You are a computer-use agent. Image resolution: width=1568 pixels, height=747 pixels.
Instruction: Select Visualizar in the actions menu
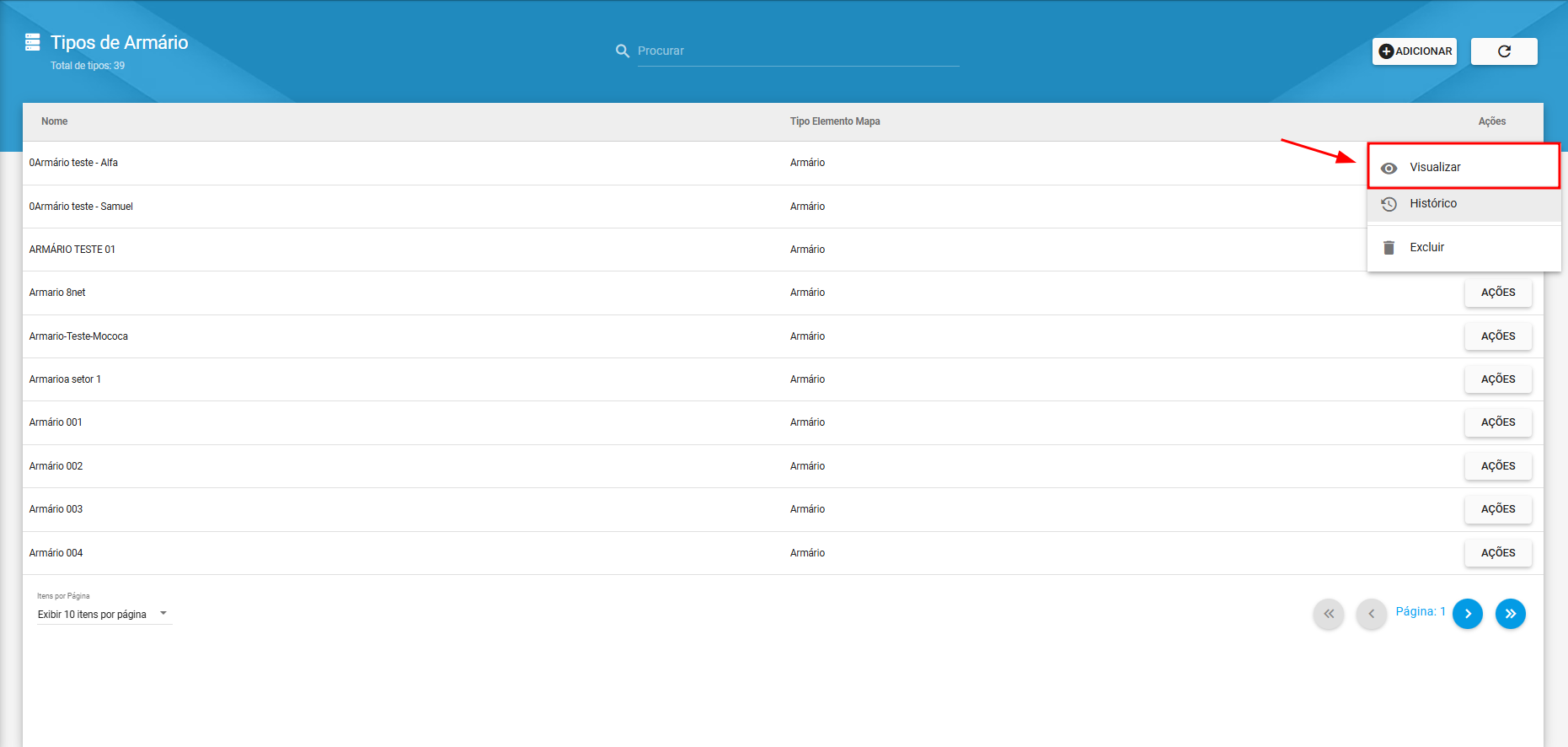click(1464, 167)
